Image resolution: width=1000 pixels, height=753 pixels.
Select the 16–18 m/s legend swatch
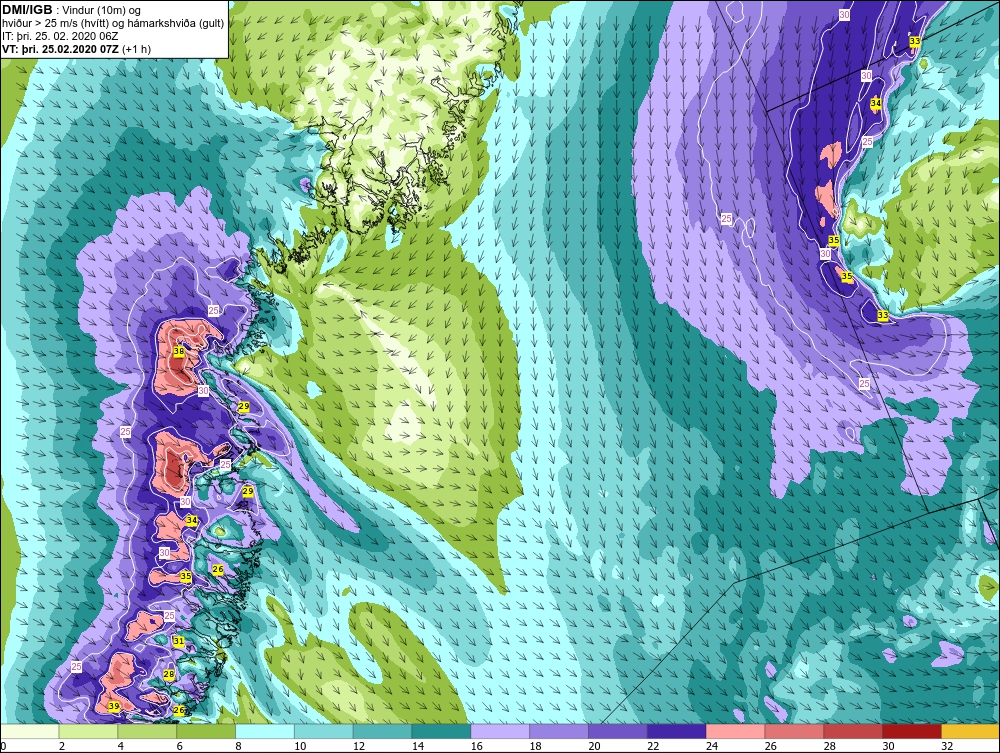click(500, 731)
